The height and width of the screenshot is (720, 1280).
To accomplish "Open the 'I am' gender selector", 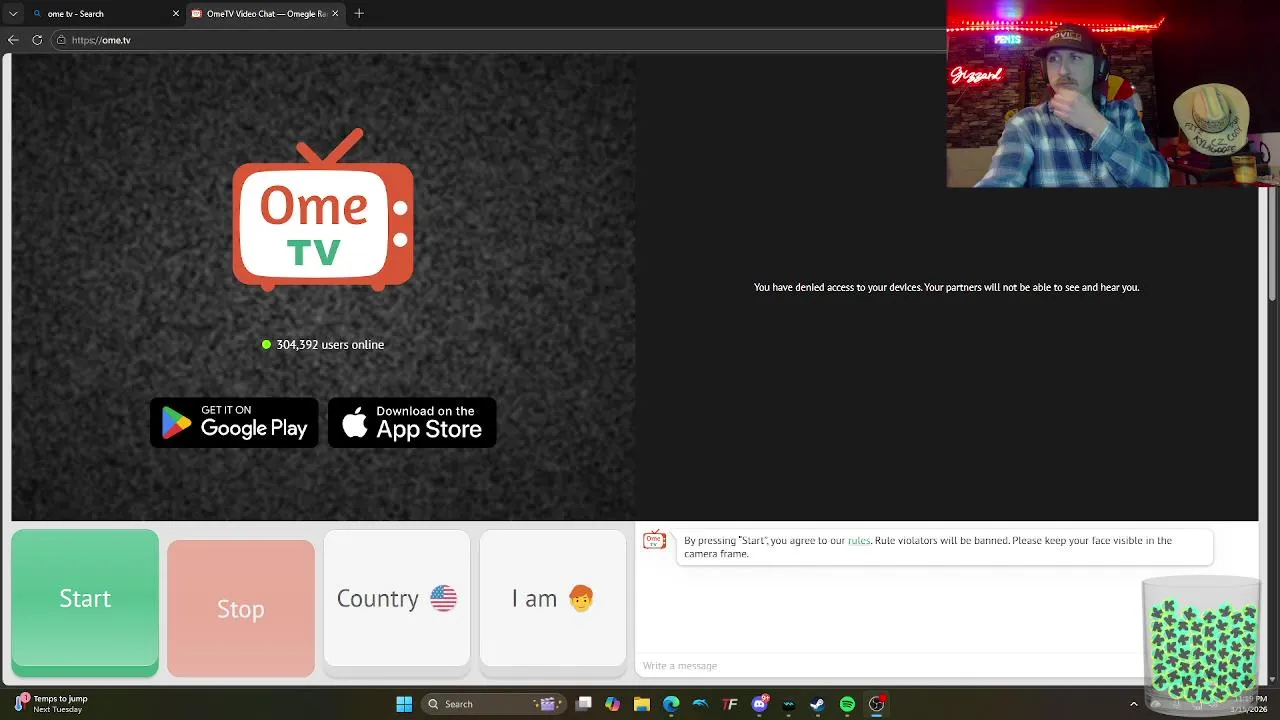I will tap(553, 598).
